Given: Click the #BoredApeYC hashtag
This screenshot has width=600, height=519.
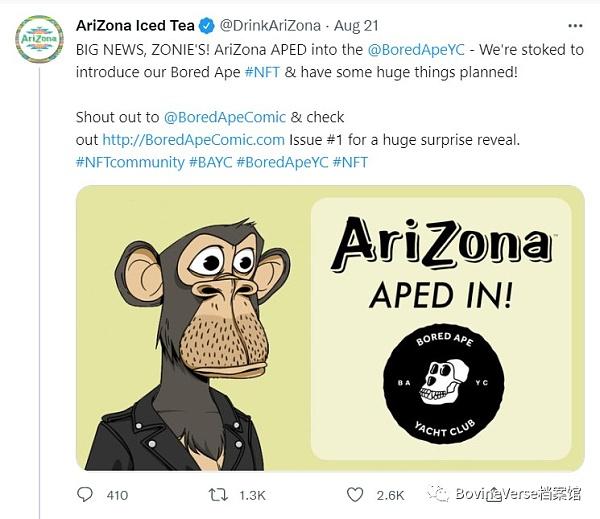Looking at the screenshot, I should coord(282,162).
